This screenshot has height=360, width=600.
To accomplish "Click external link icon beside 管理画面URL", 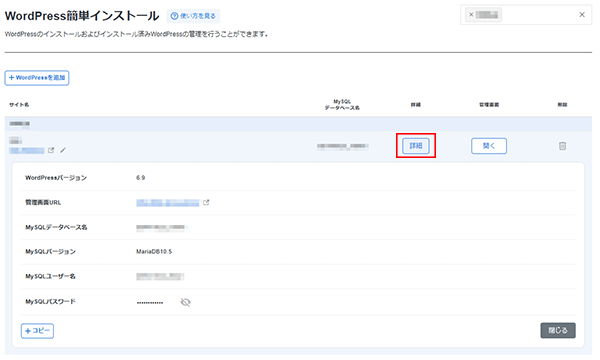I will [206, 202].
